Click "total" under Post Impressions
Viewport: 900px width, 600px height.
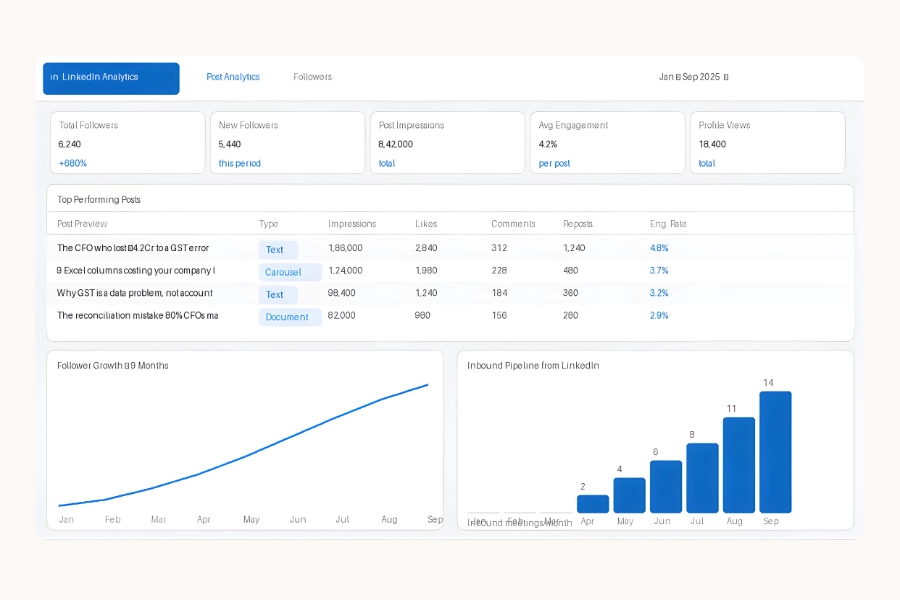tap(384, 163)
